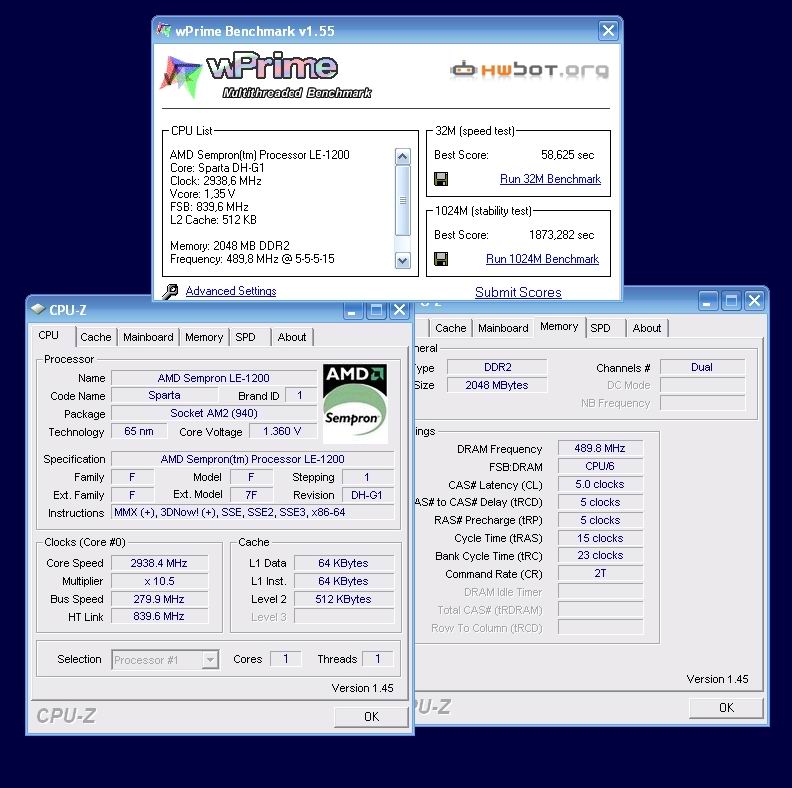Click the Submit Scores link
Image resolution: width=792 pixels, height=788 pixels.
(518, 292)
